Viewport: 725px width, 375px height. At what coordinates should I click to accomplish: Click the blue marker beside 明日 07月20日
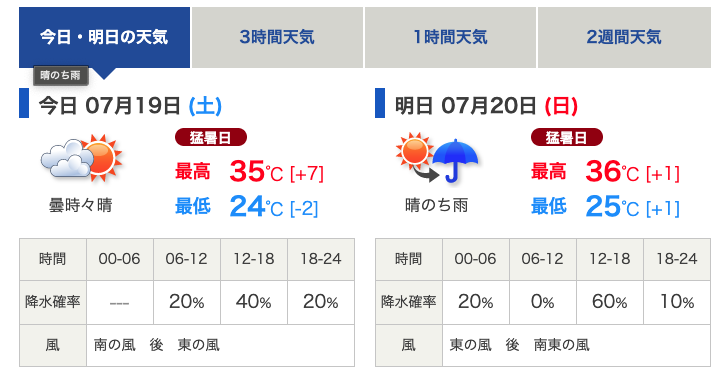[x=380, y=103]
